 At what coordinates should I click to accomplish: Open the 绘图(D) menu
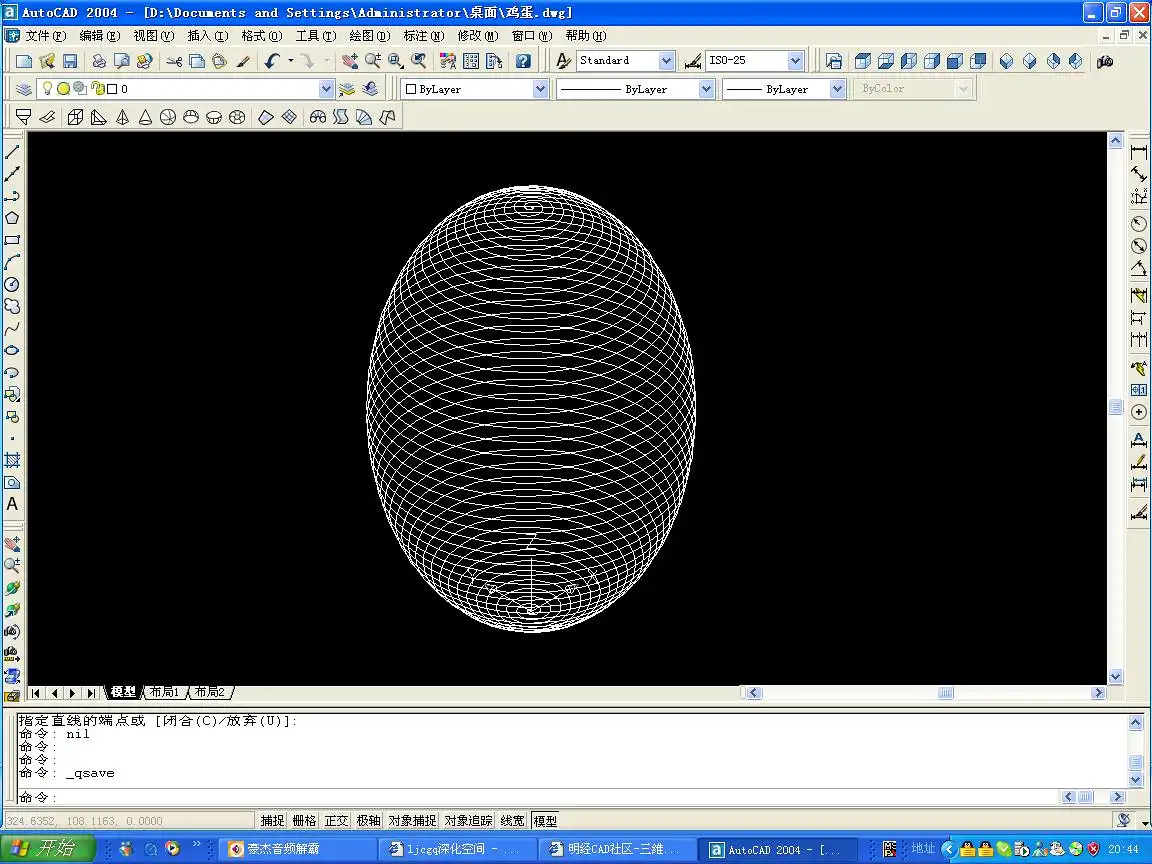(x=370, y=36)
